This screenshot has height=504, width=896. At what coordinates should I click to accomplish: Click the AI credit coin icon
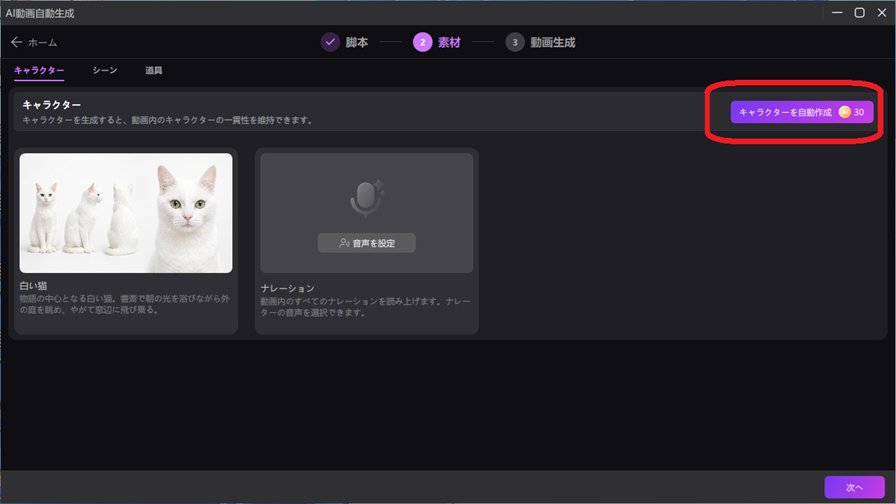pos(844,112)
